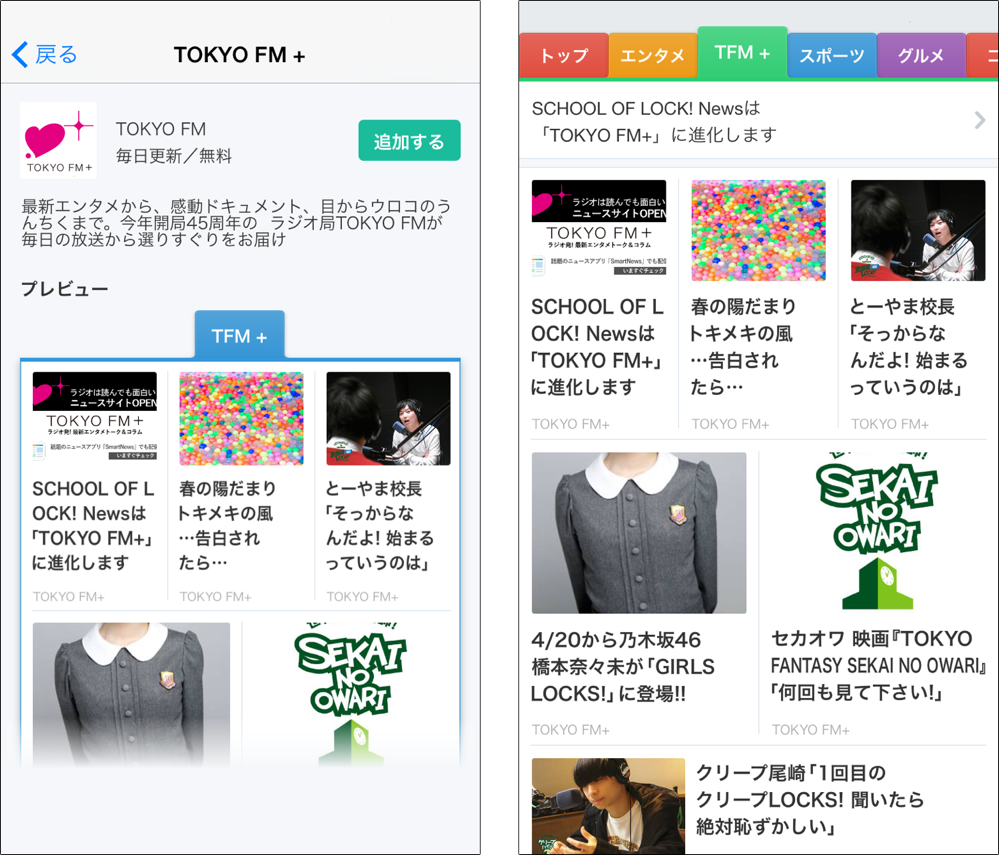Select the blue TFM + preview tab
The image size is (1000, 855).
240,335
